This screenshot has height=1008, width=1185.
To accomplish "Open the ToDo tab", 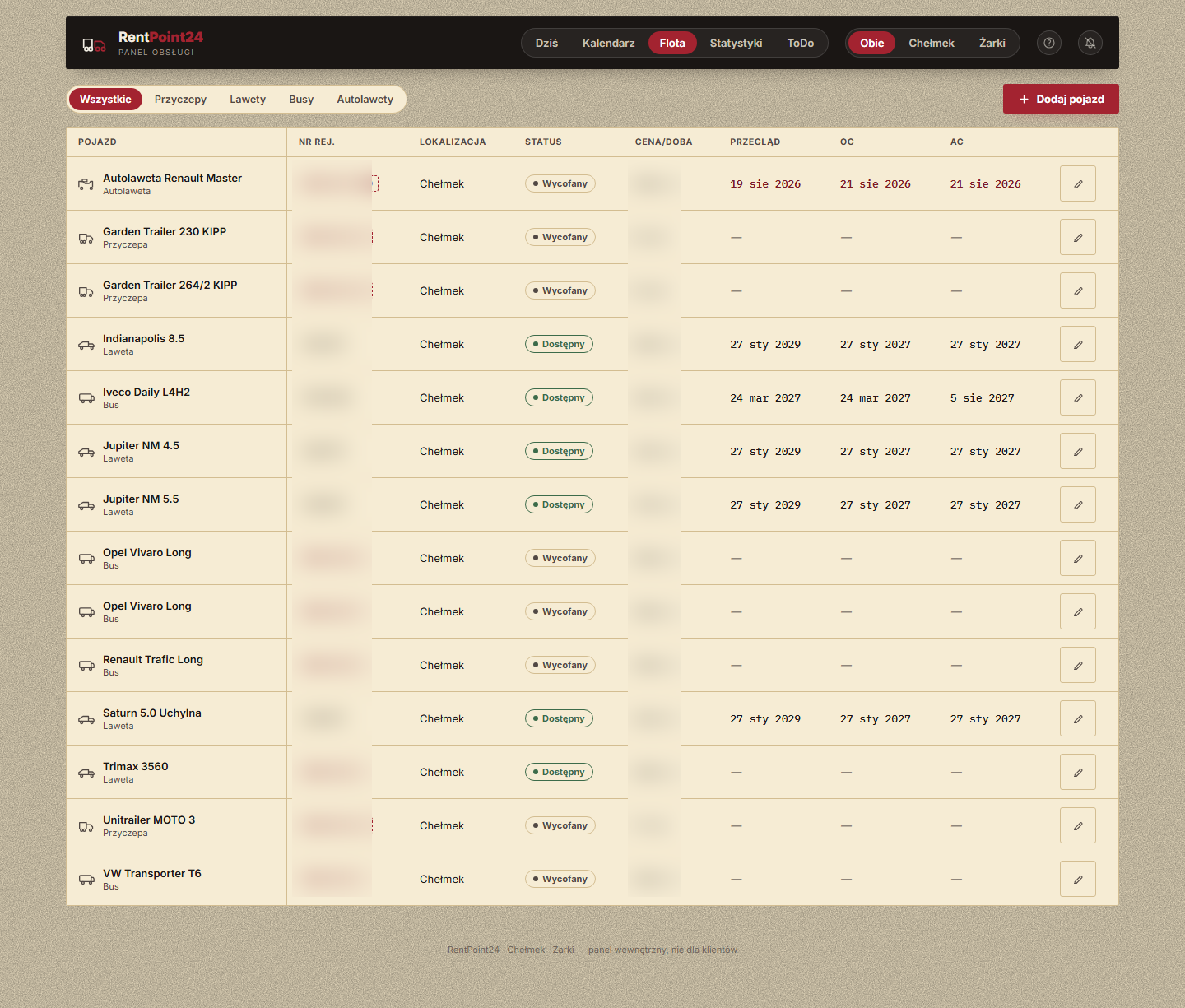I will pyautogui.click(x=801, y=43).
